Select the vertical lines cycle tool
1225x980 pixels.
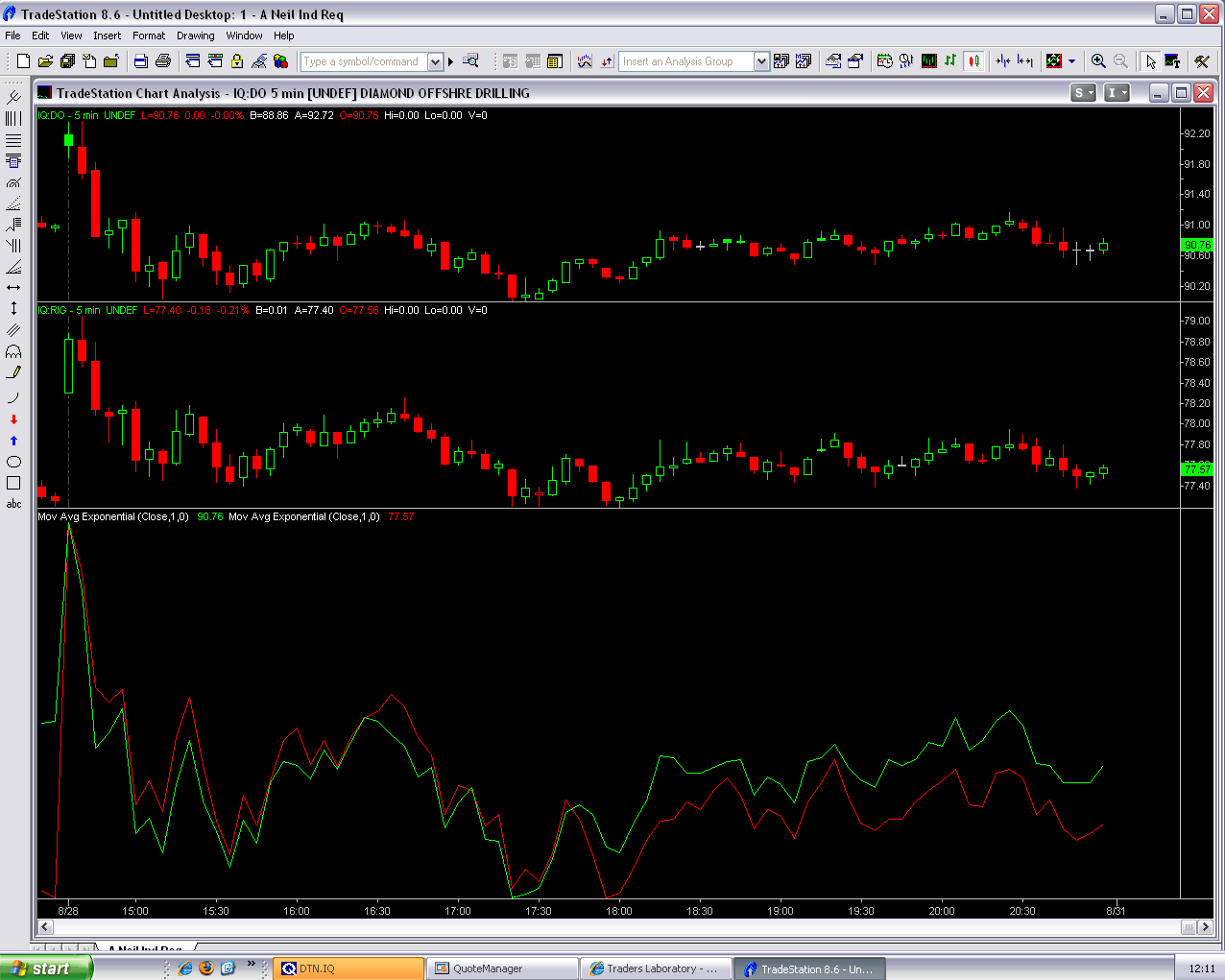(x=13, y=118)
